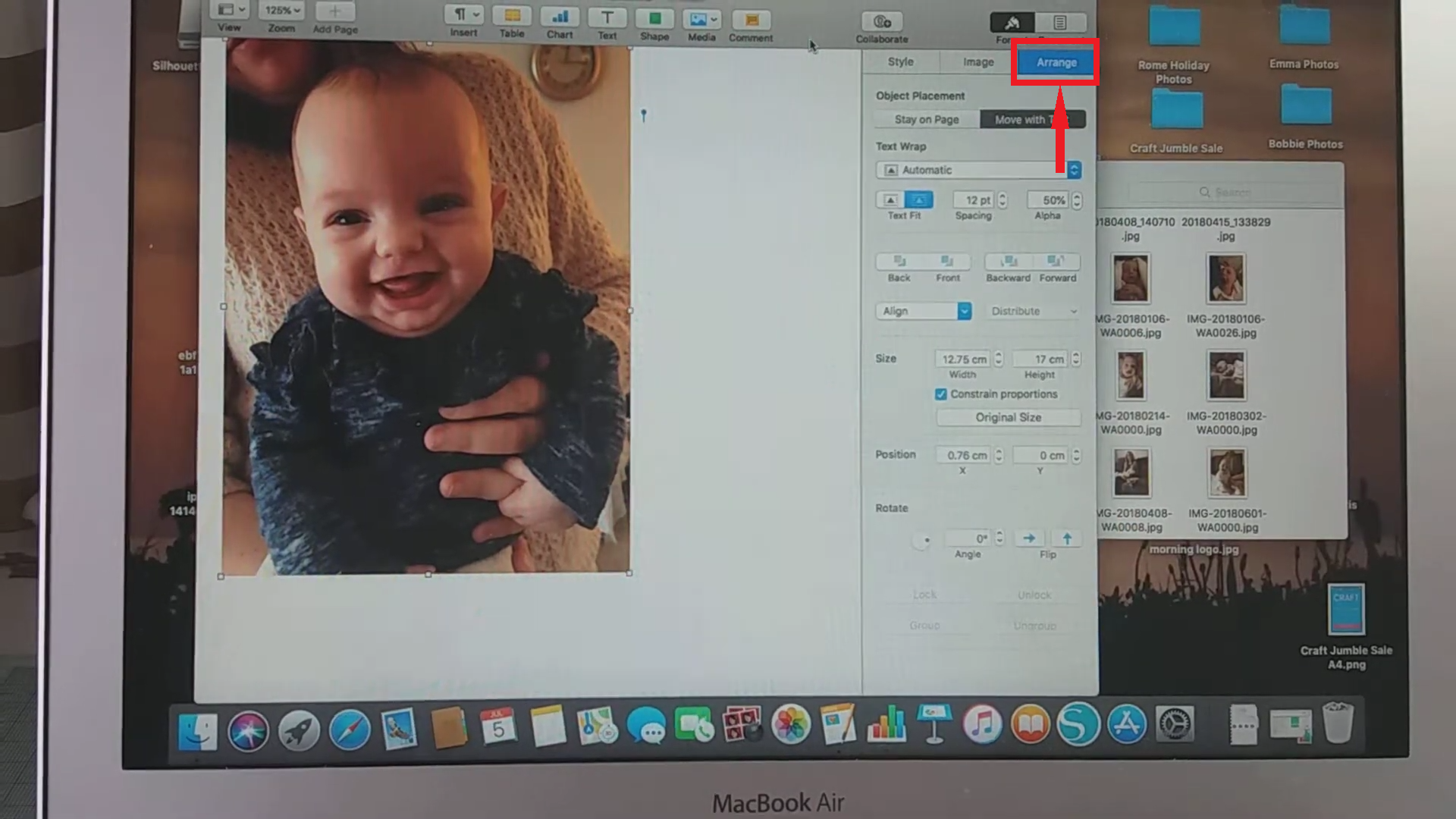Open the Align dropdown
This screenshot has width=1456, height=819.
(x=923, y=311)
